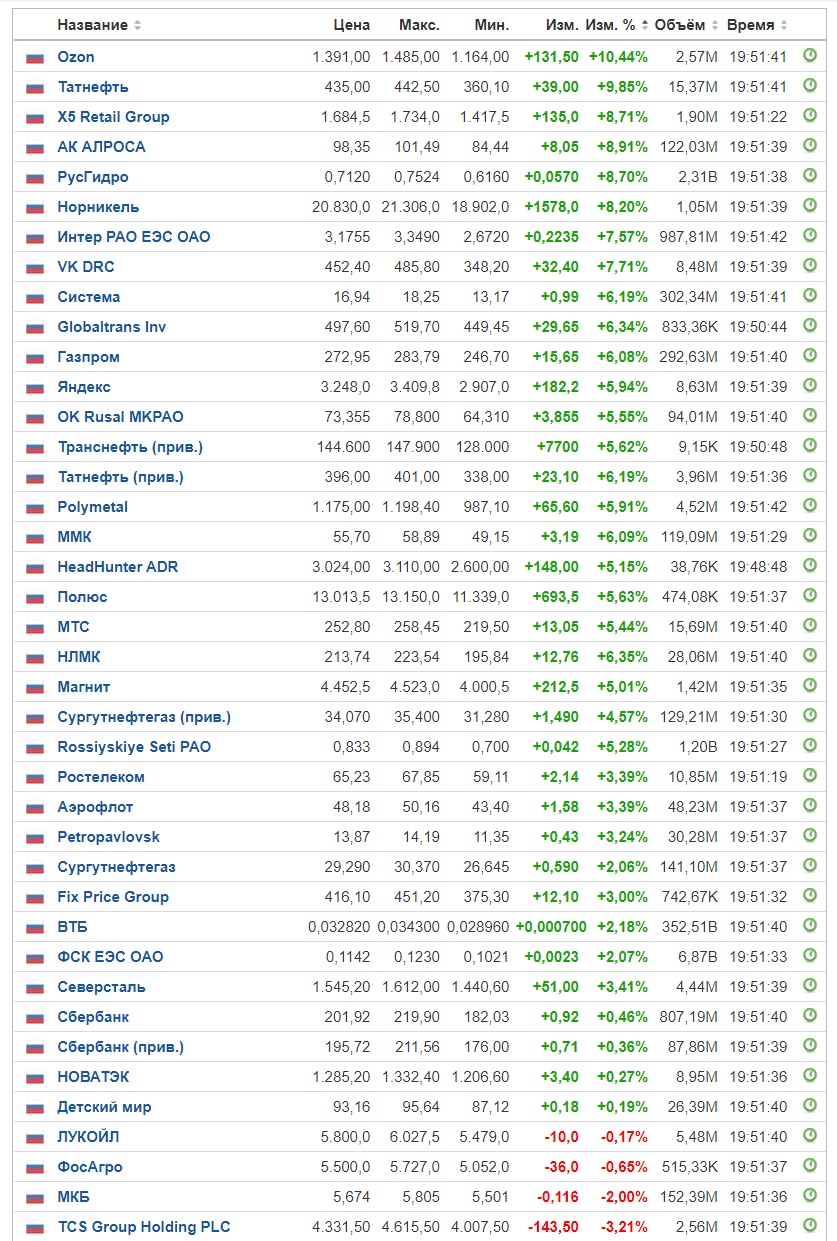Click the Russian flag icon beside X5 Retail Group
The width and height of the screenshot is (837, 1241).
pos(35,118)
